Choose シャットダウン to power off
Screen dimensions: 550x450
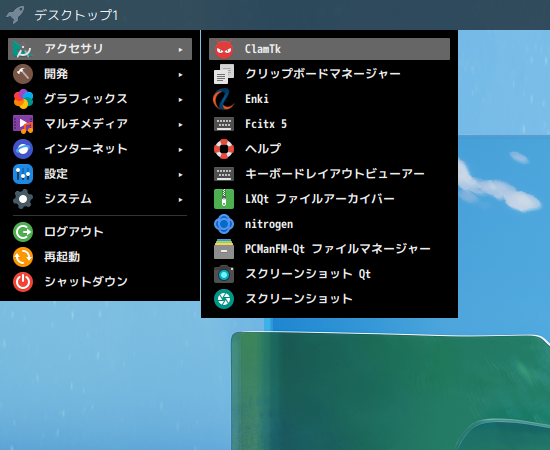point(100,282)
